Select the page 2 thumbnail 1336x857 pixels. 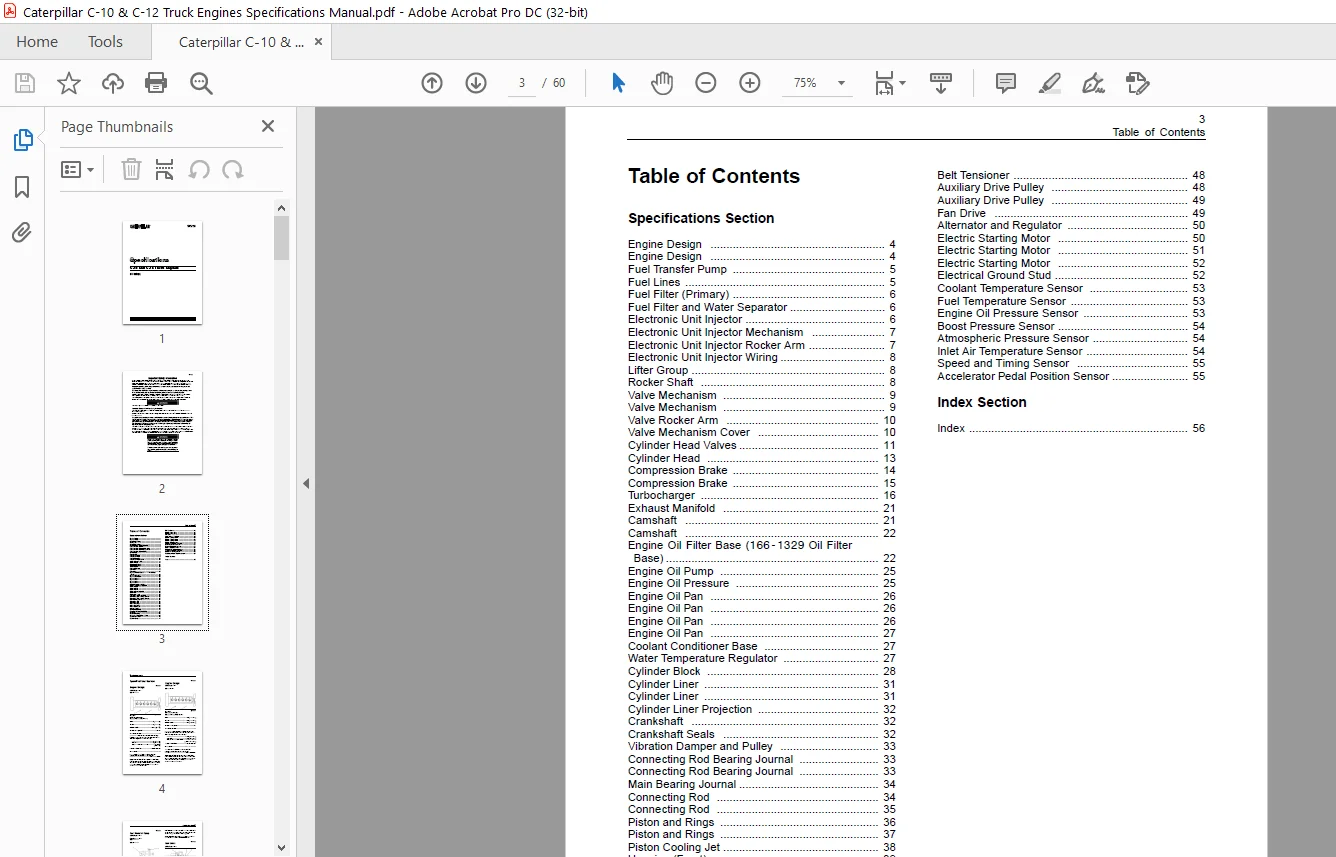pos(162,422)
